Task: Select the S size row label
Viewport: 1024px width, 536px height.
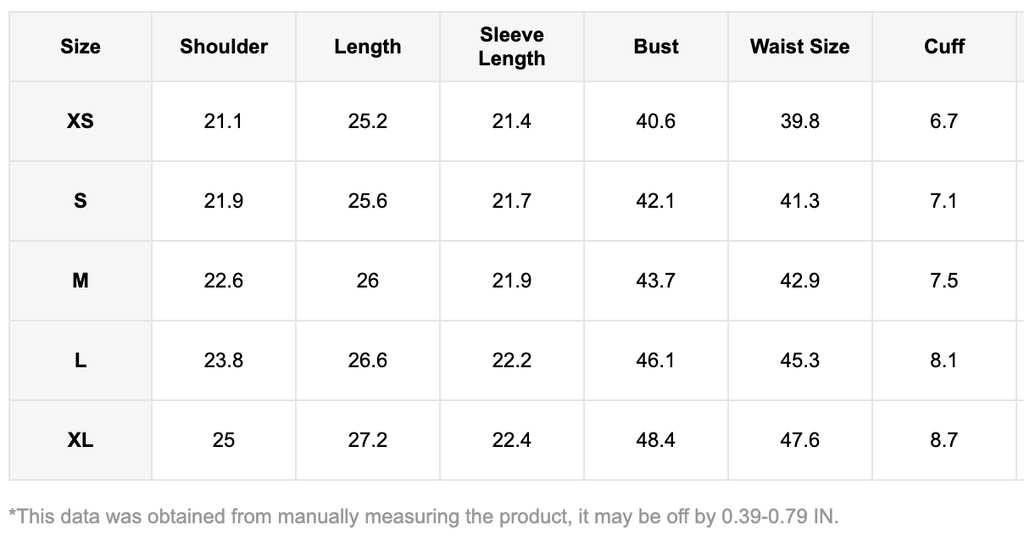Action: point(80,201)
